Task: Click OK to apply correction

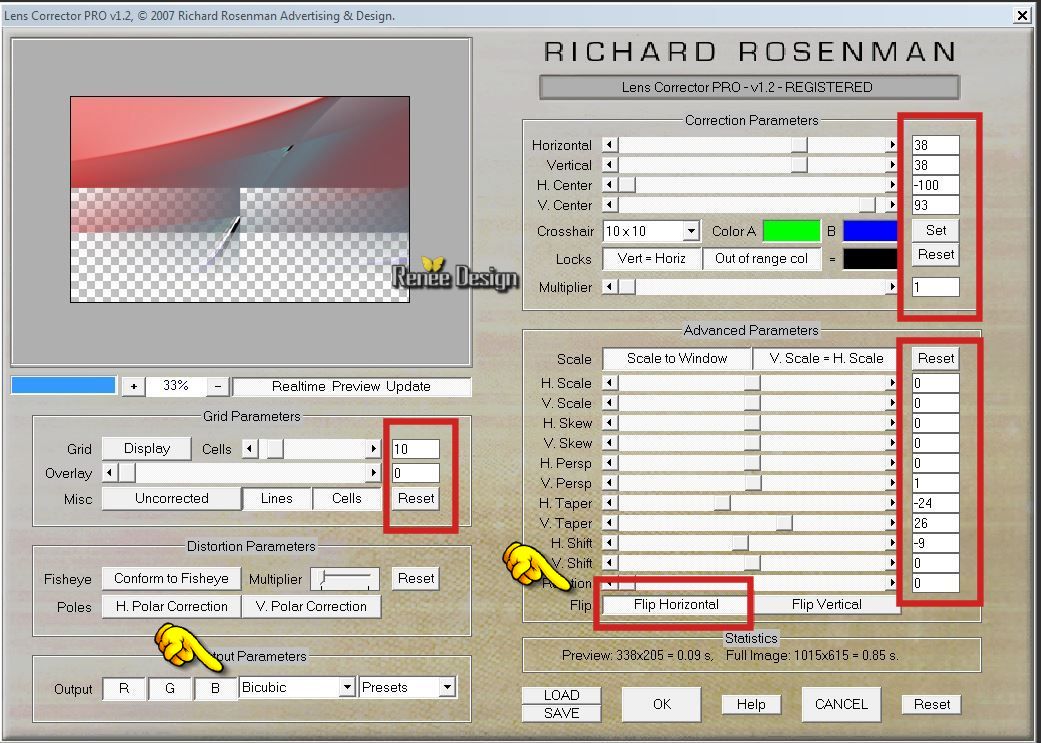Action: coord(661,704)
